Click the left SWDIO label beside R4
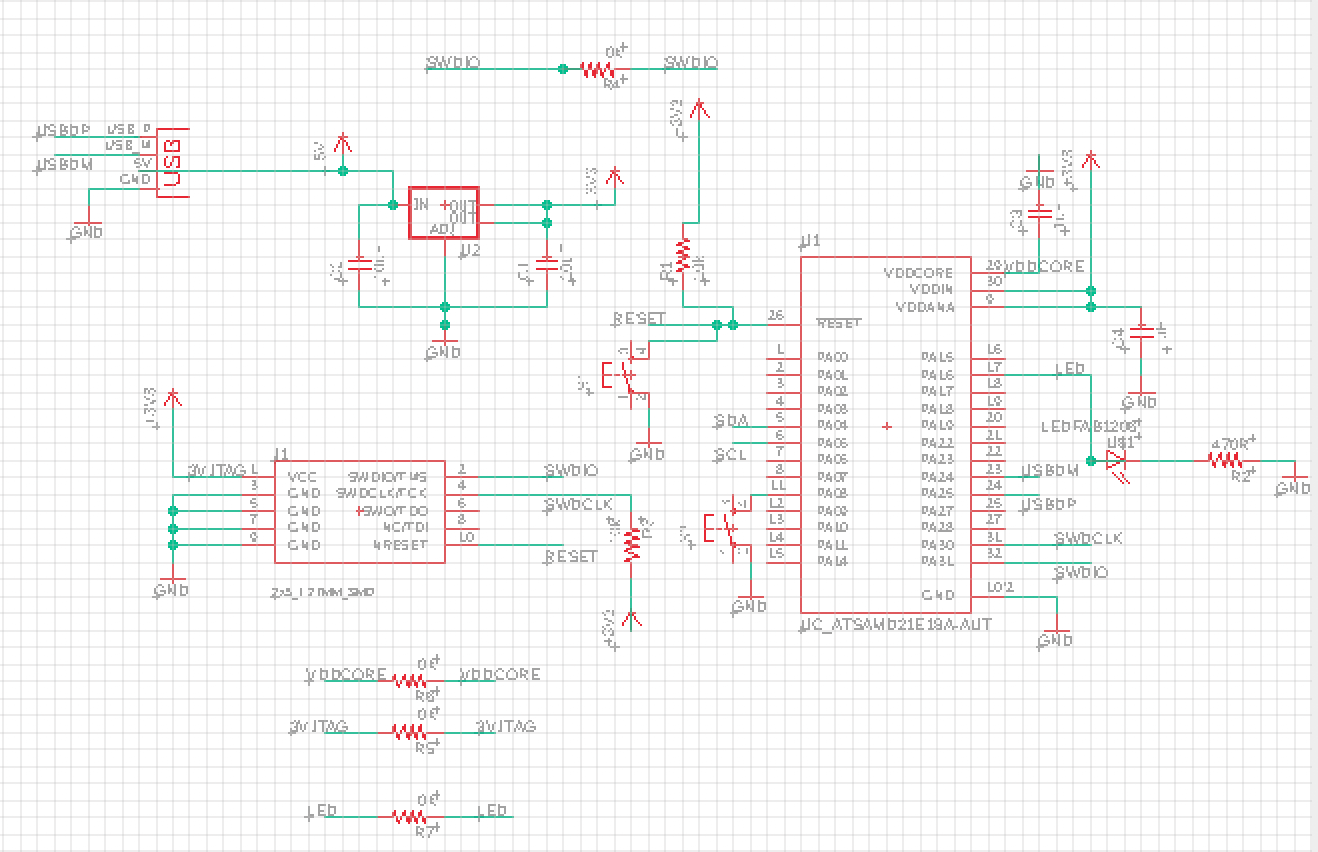Viewport: 1318px width, 852px height. pyautogui.click(x=453, y=62)
